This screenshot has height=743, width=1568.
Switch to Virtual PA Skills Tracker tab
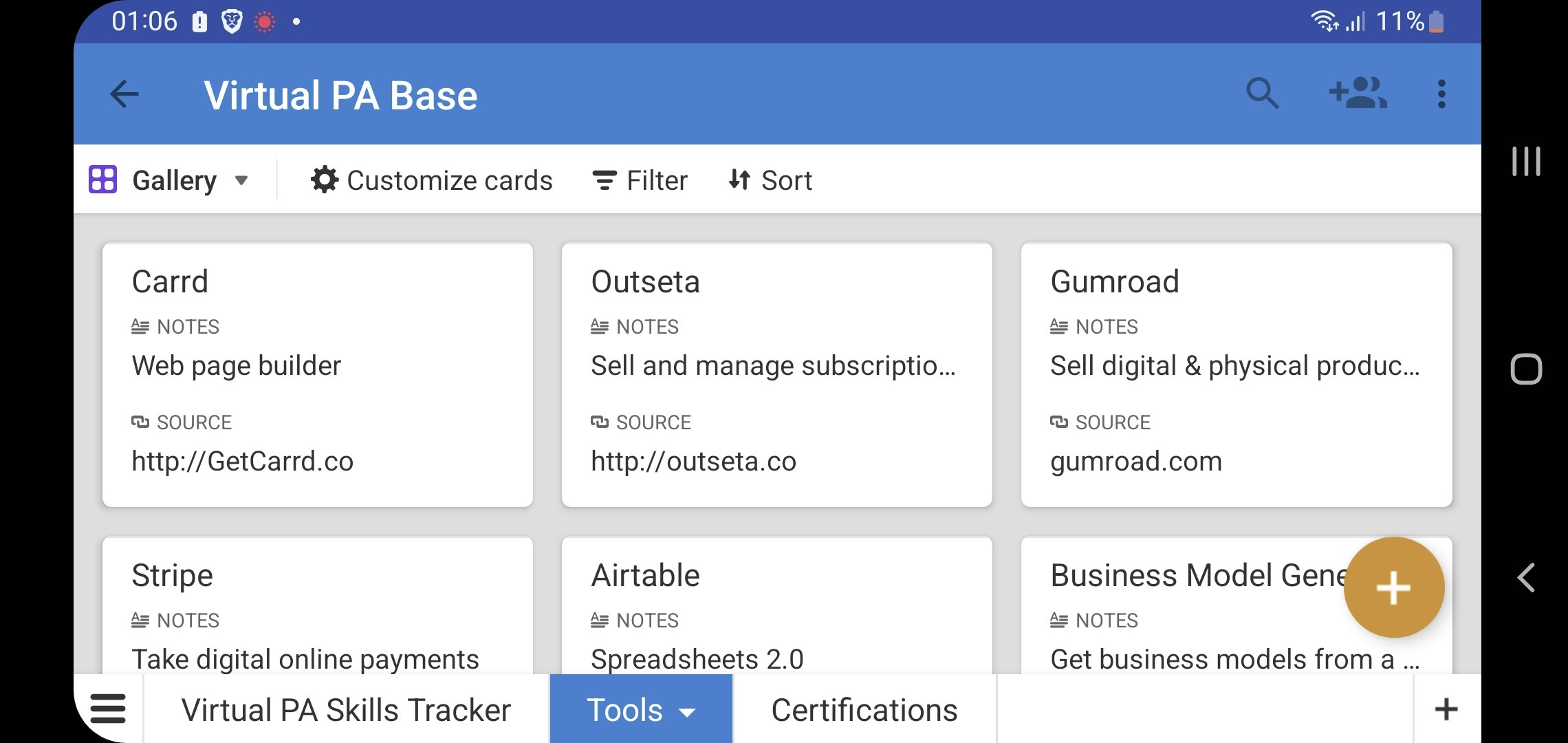pos(346,710)
